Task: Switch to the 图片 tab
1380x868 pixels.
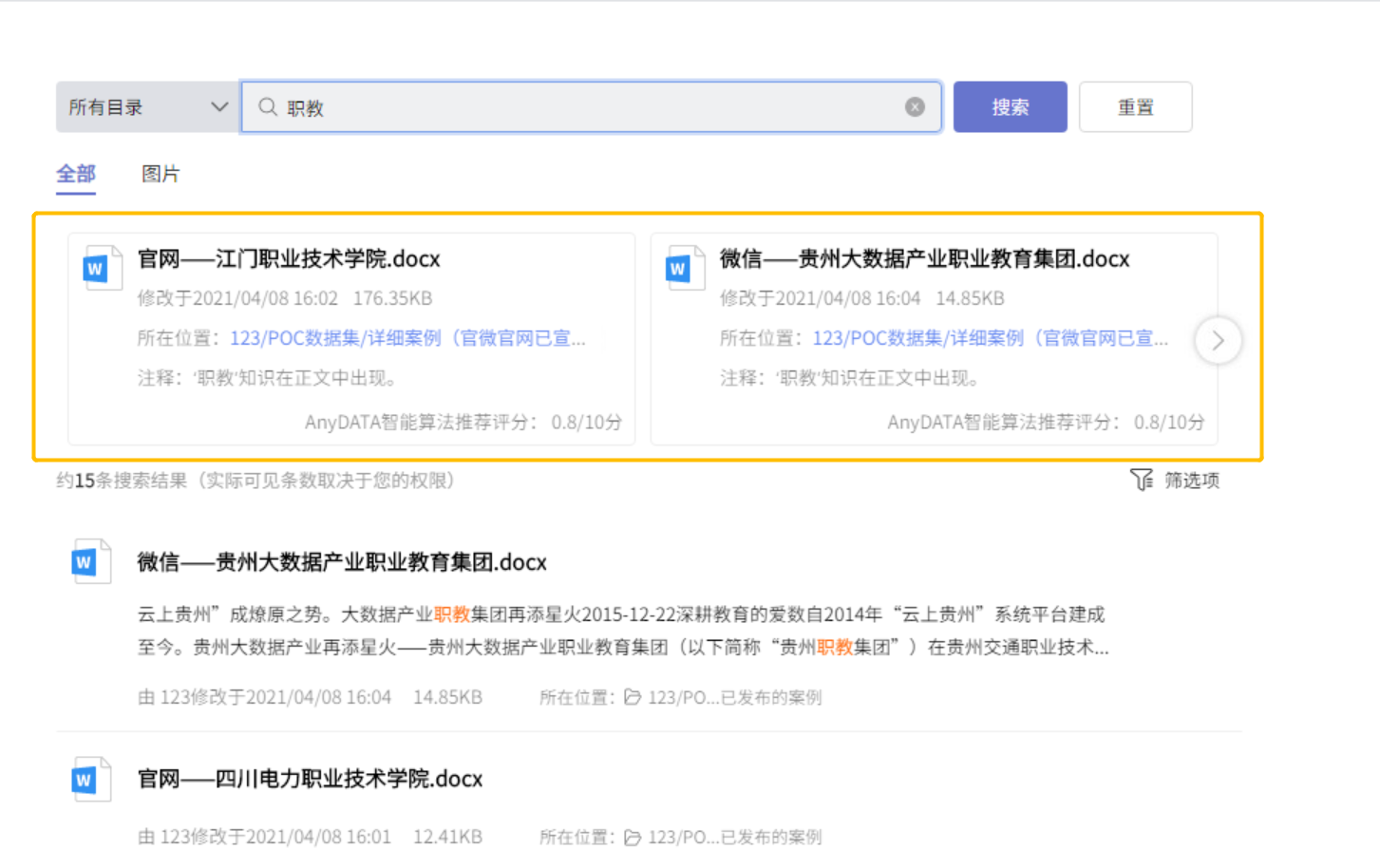Action: (161, 174)
